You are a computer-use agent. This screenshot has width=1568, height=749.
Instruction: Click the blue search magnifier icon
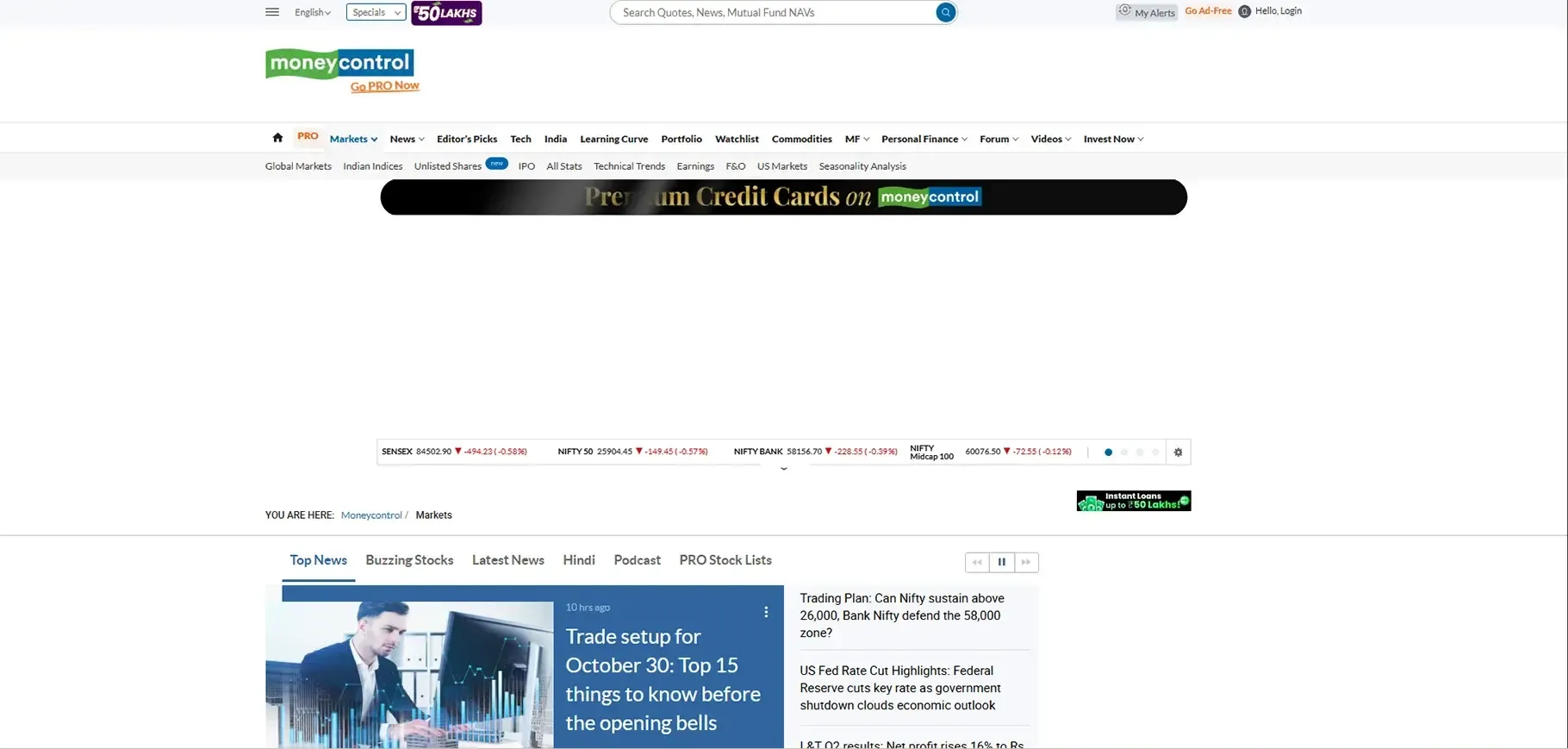[945, 12]
